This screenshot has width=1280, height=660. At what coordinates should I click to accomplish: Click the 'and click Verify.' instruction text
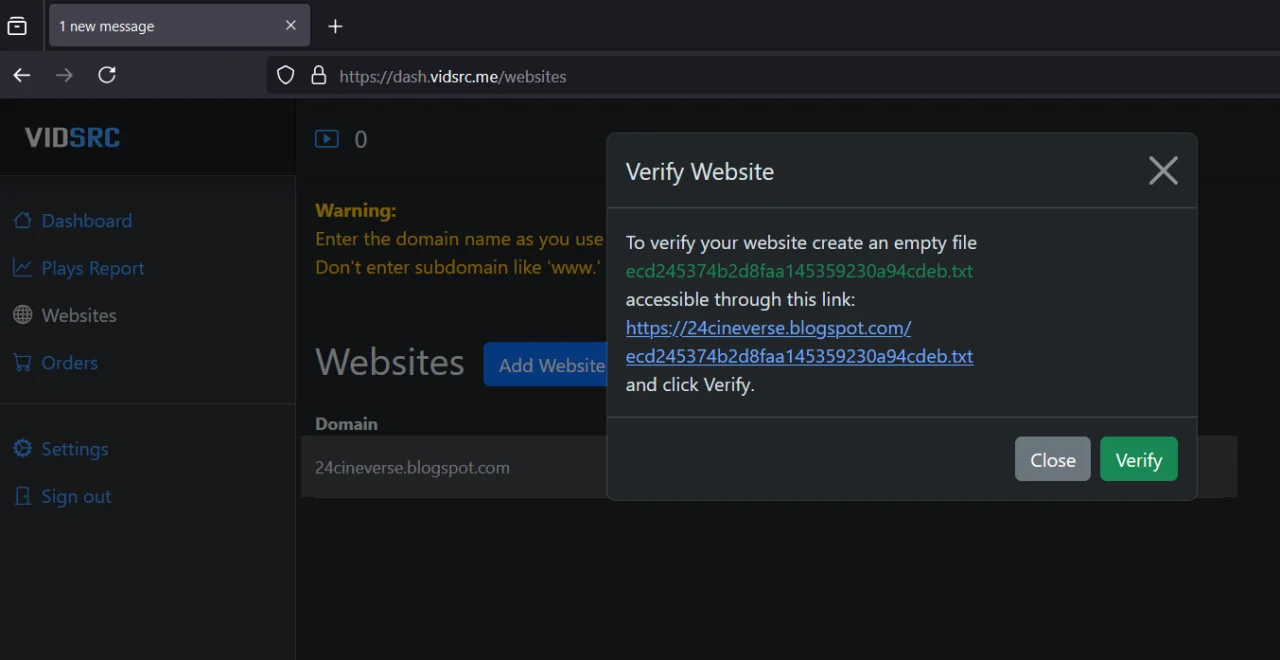[690, 384]
